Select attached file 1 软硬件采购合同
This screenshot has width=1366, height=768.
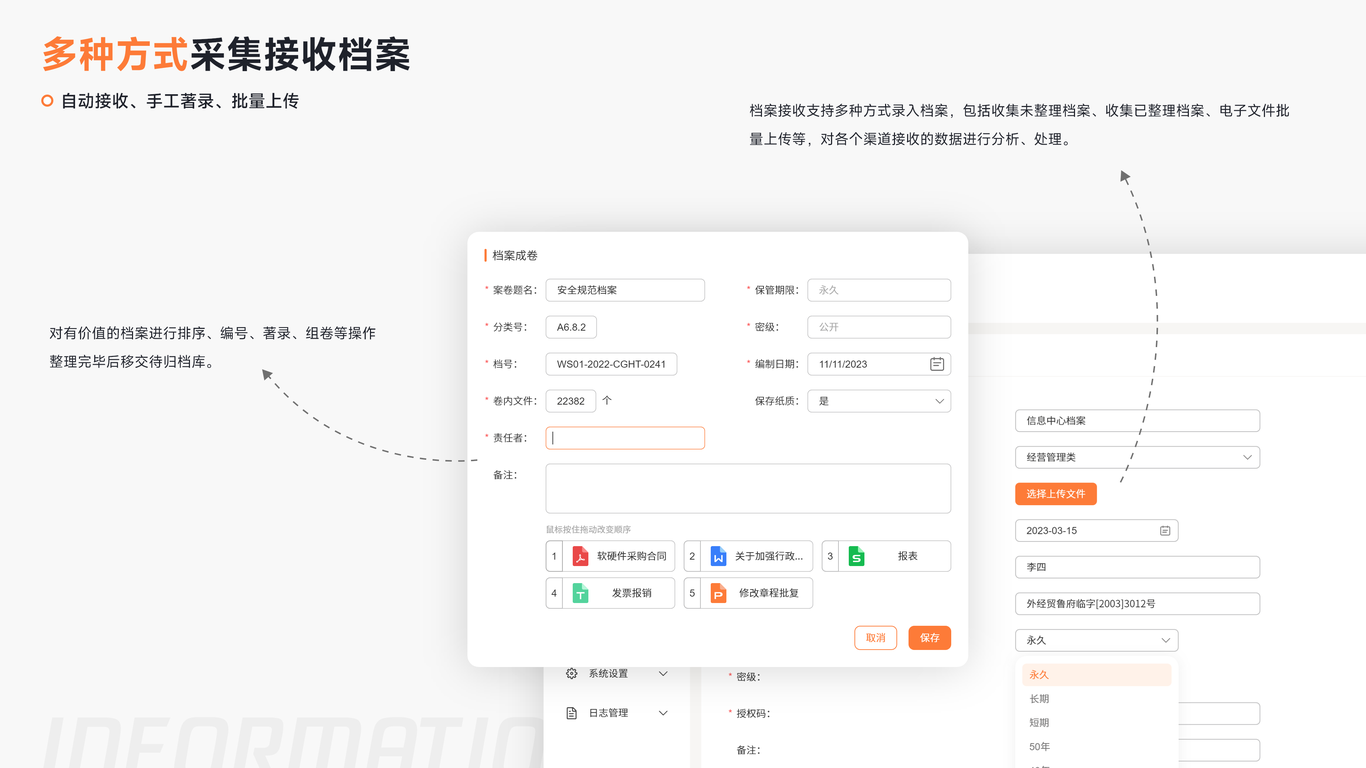[x=610, y=556]
